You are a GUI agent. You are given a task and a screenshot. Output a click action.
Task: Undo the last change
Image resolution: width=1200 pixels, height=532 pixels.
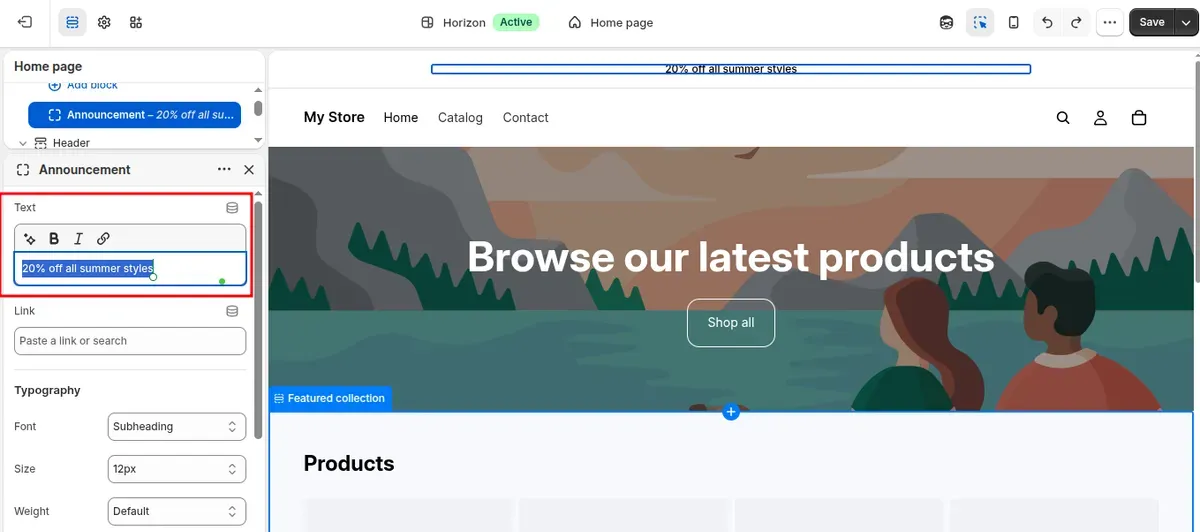coord(1047,22)
